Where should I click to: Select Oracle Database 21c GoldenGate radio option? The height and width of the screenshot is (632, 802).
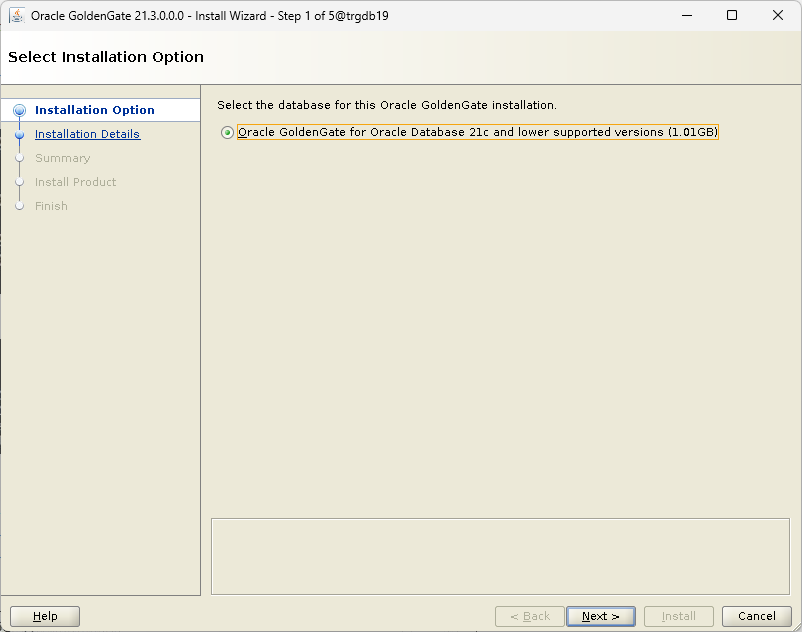227,132
